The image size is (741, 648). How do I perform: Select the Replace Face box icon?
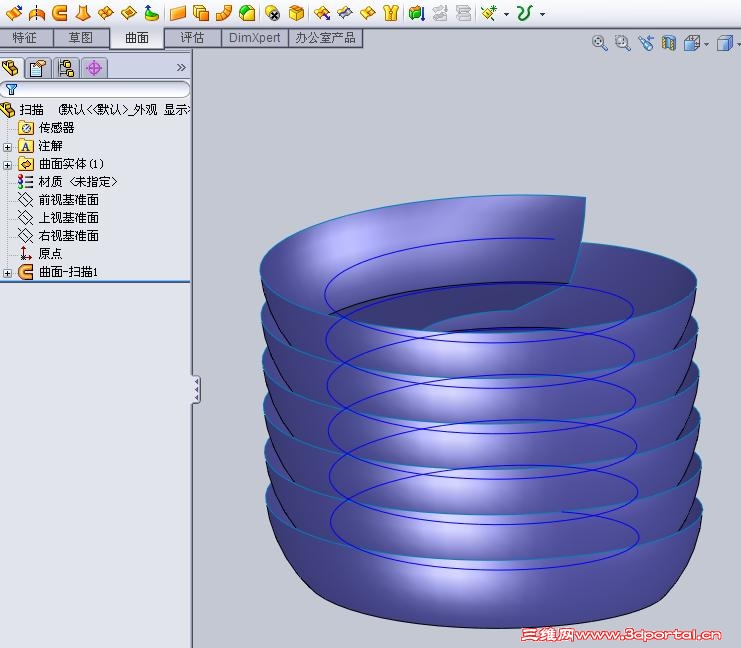(296, 13)
